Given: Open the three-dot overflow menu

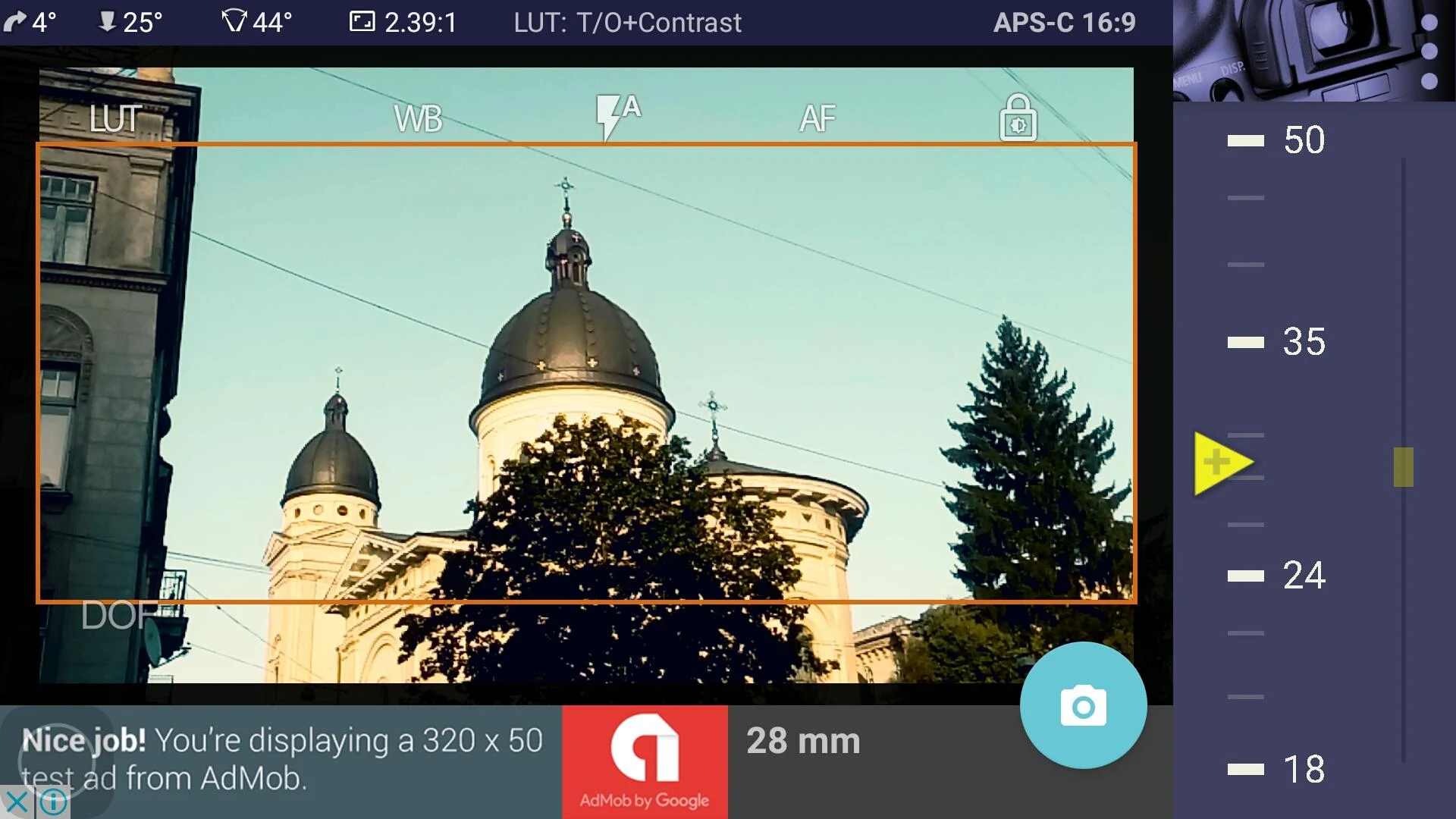Looking at the screenshot, I should click(x=1429, y=52).
